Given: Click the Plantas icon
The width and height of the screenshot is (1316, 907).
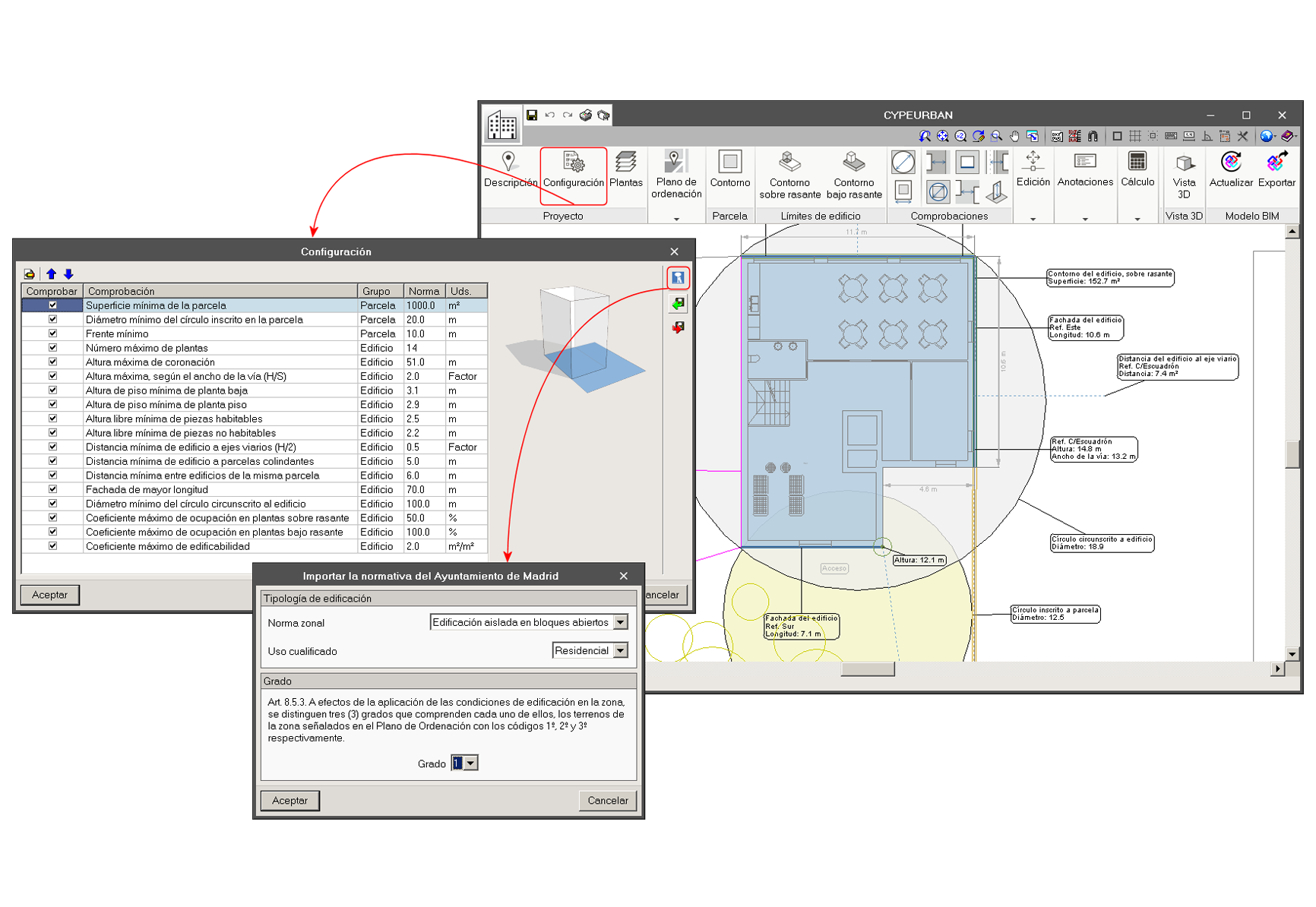Looking at the screenshot, I should pyautogui.click(x=625, y=170).
